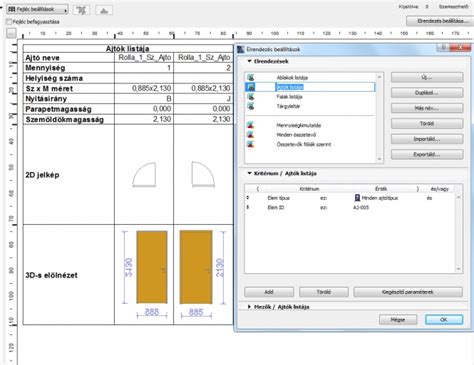The image size is (474, 365).
Task: Click the Ajtók listája name field
Action: pyautogui.click(x=325, y=87)
